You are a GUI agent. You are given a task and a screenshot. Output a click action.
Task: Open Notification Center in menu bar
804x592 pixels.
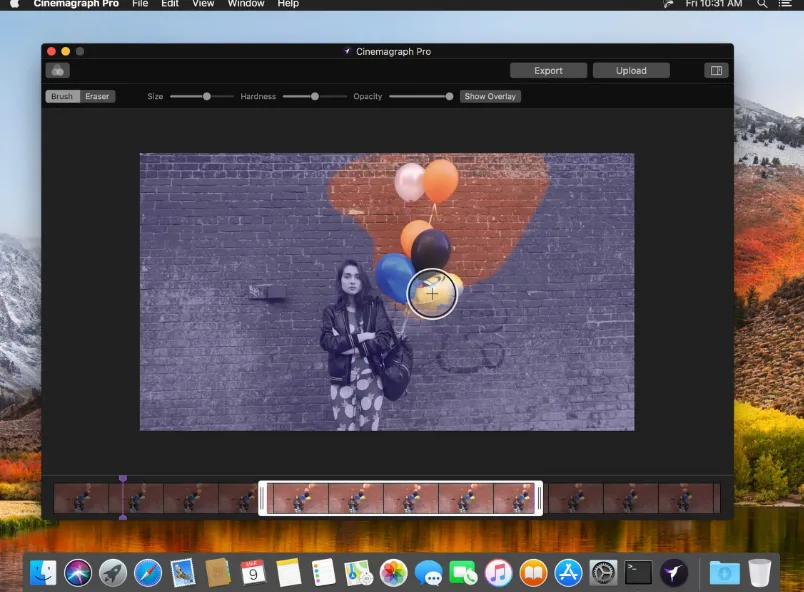[785, 4]
